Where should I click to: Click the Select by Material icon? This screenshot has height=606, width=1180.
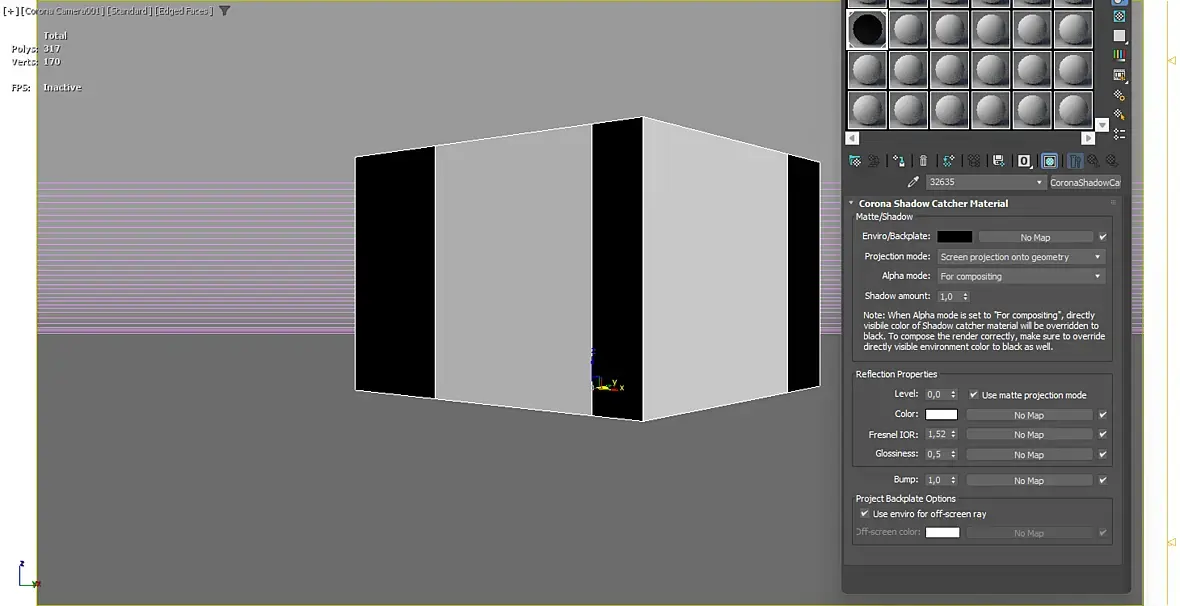pos(1119,114)
